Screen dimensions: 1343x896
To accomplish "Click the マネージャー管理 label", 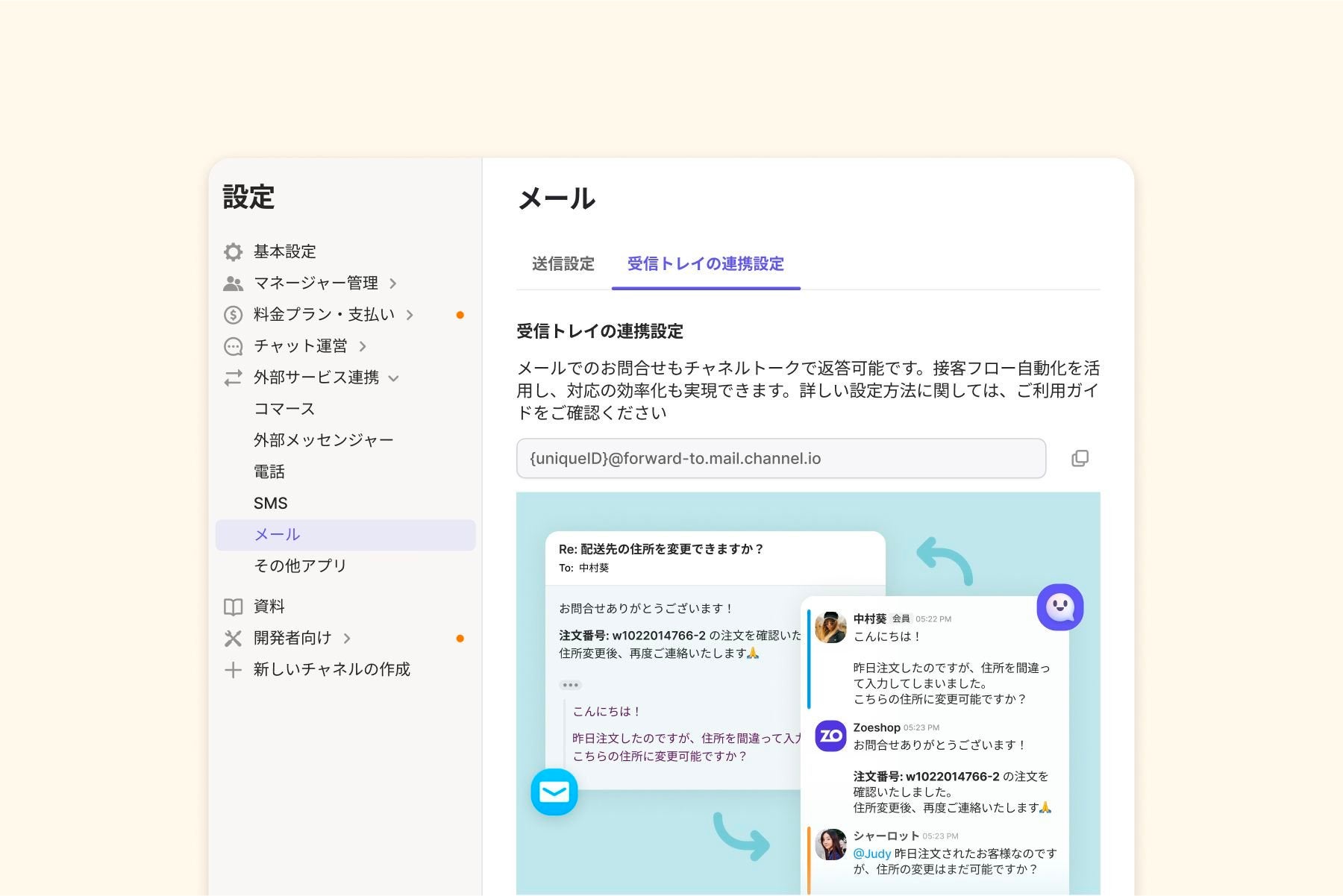I will pos(316,283).
